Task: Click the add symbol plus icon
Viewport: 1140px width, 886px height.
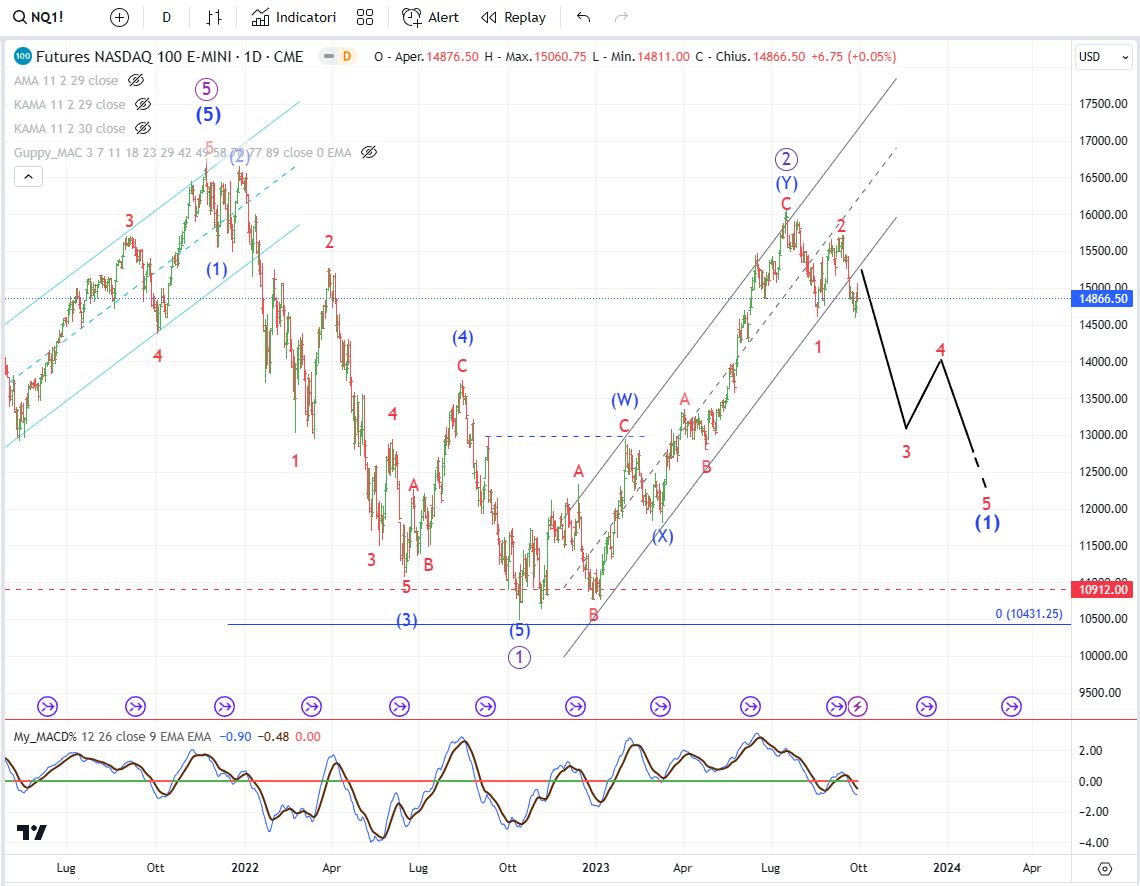Action: [x=119, y=17]
